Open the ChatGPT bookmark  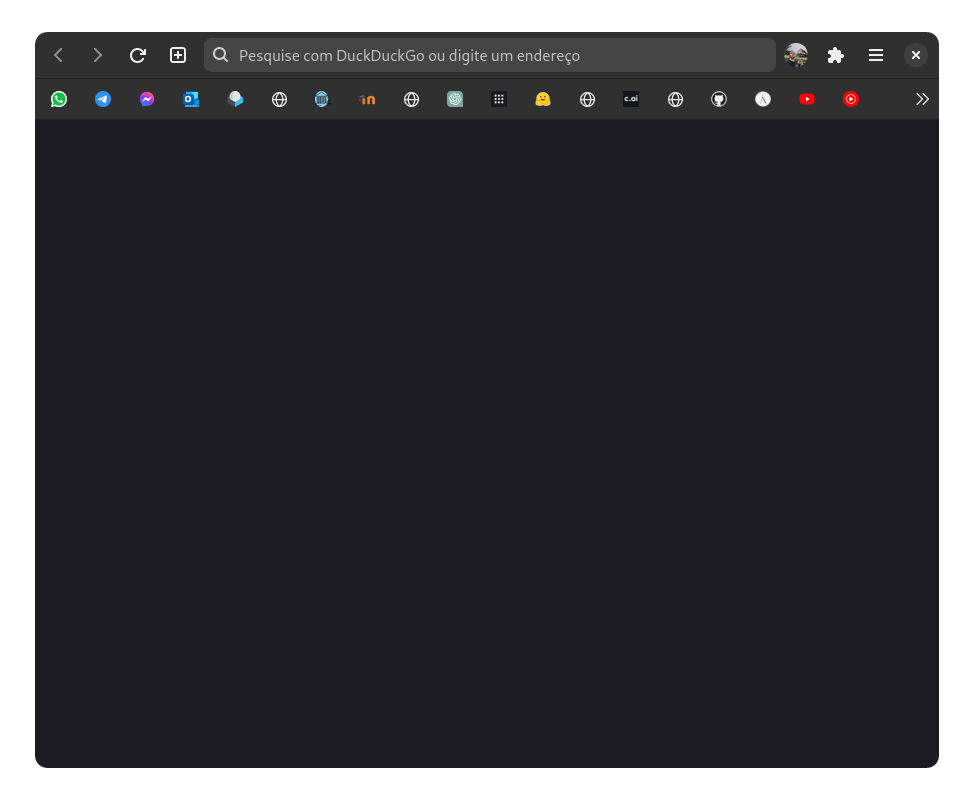point(455,99)
